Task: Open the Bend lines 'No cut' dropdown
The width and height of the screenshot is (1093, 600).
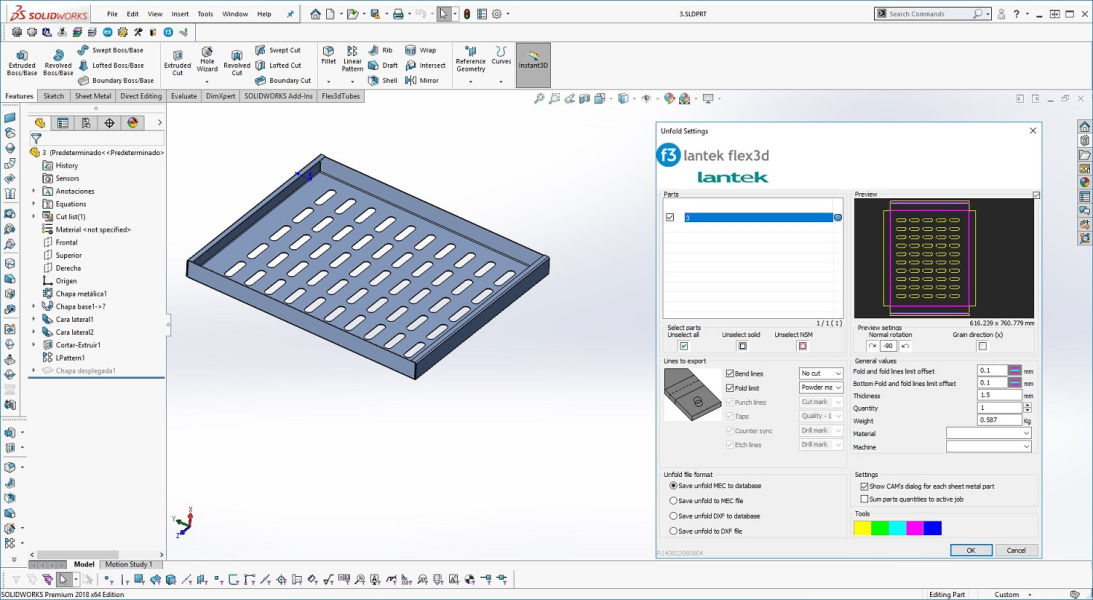Action: (x=821, y=374)
